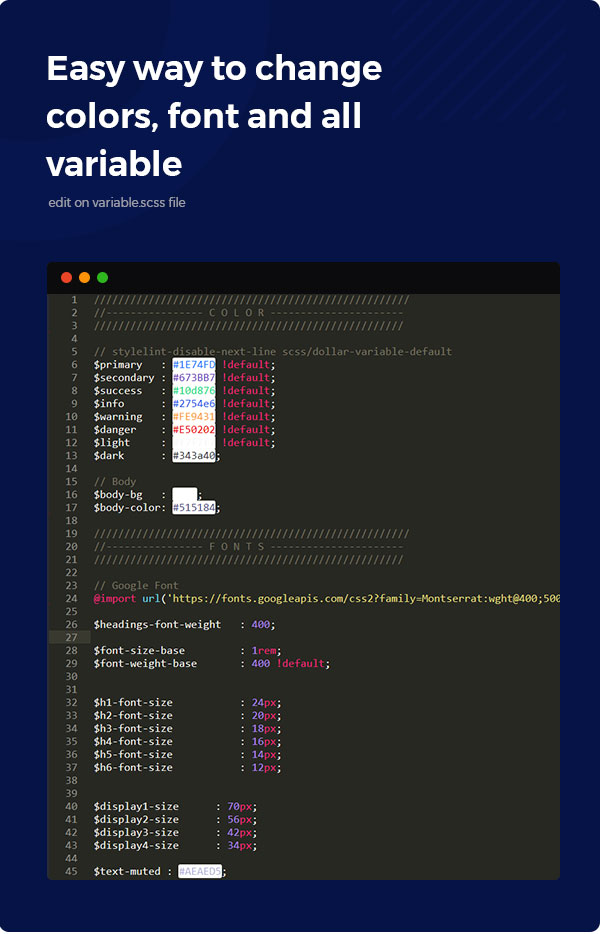Pick the $primary color swatch #1E74FD
600x934 pixels.
193,365
